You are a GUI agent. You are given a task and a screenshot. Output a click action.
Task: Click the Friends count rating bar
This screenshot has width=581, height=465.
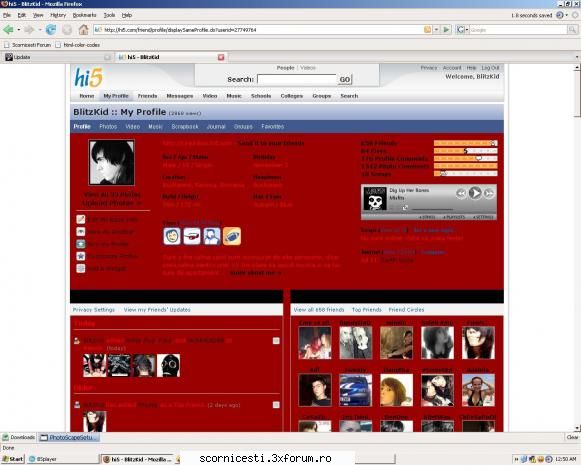(465, 143)
